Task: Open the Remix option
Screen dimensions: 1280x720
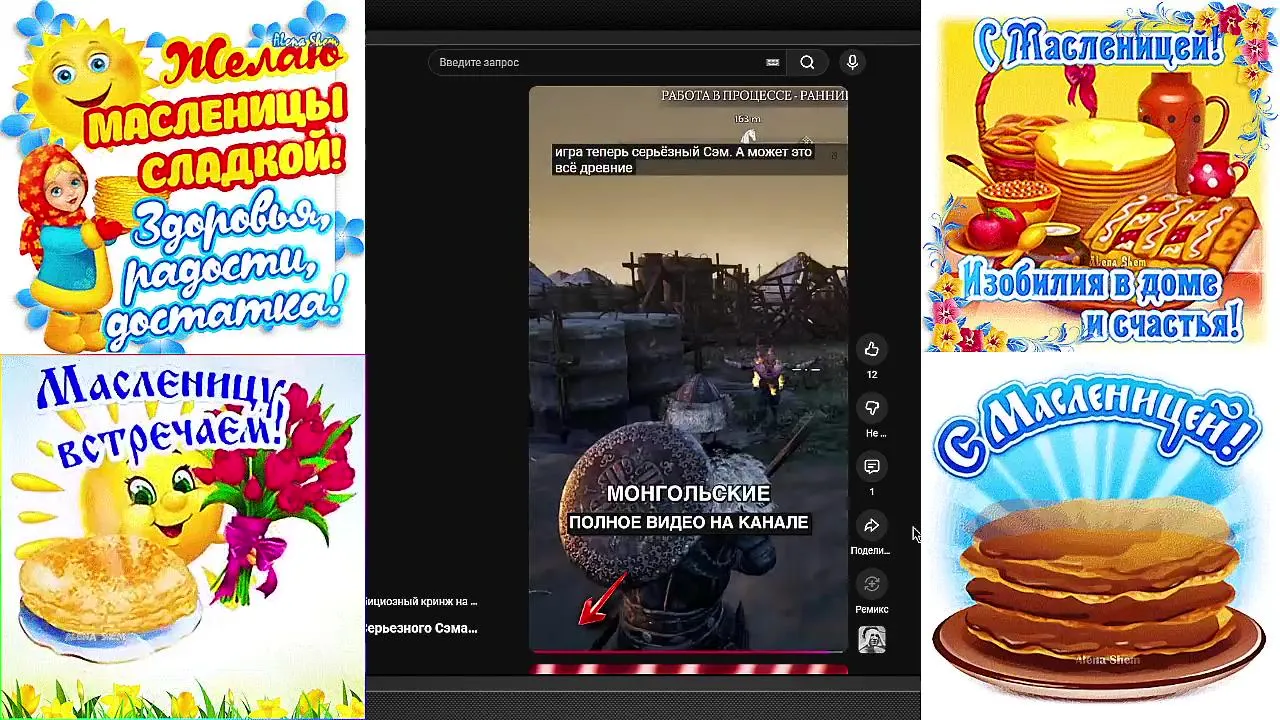Action: pos(872,584)
